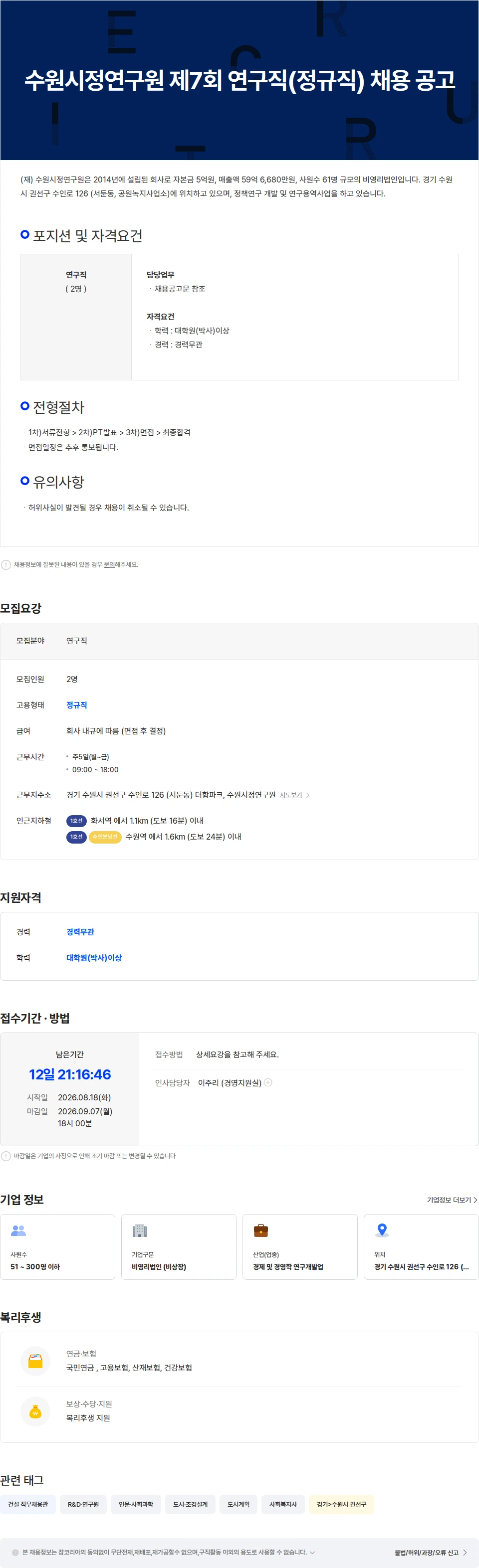479x1568 pixels.
Task: Click the 기업구분 building icon
Action: tap(140, 1230)
